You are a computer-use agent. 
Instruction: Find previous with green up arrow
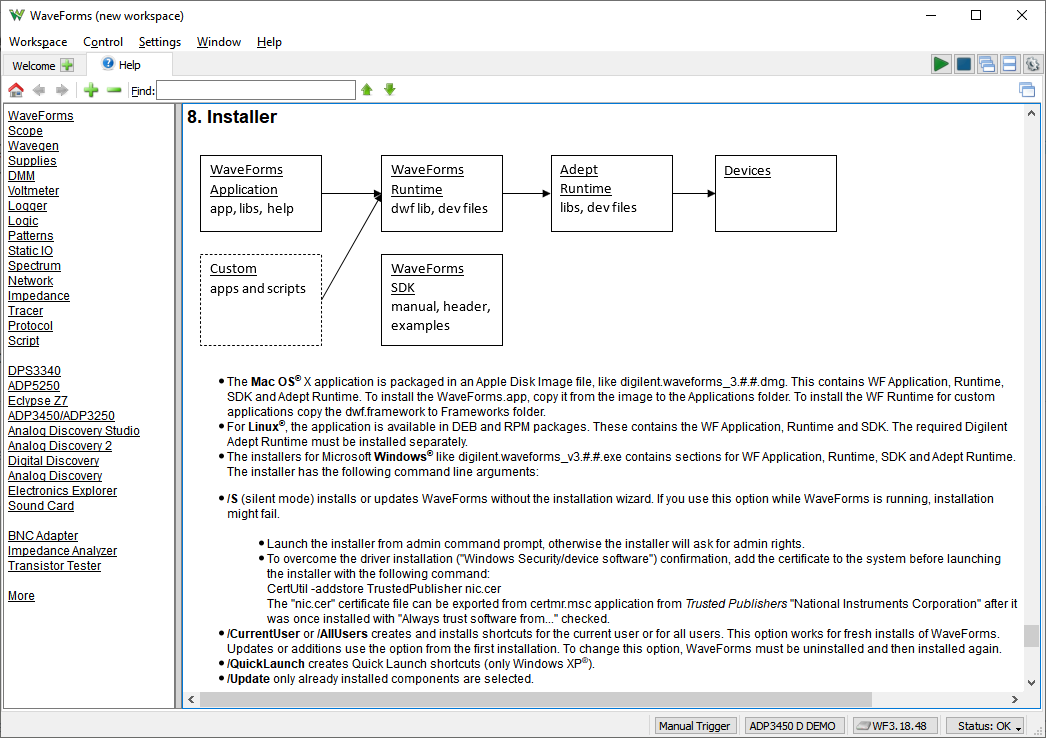click(x=367, y=89)
